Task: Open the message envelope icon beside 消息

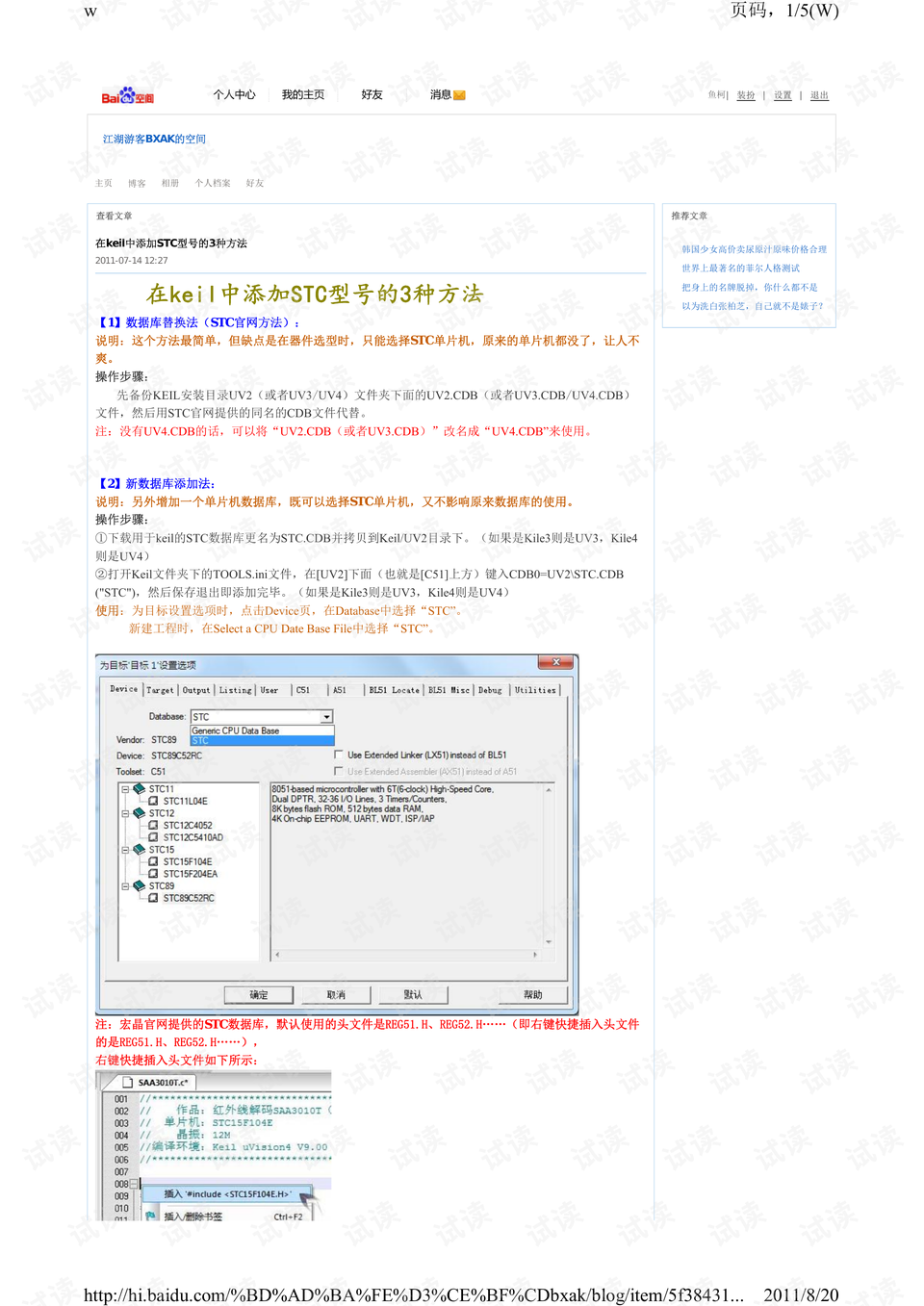Action: (x=459, y=94)
